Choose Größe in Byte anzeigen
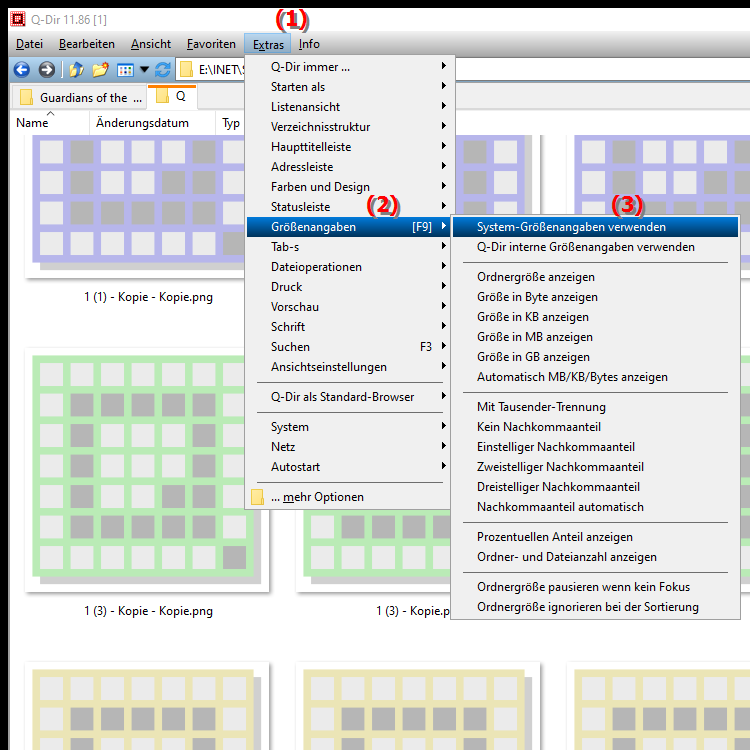Image resolution: width=750 pixels, height=750 pixels. pyautogui.click(x=595, y=297)
